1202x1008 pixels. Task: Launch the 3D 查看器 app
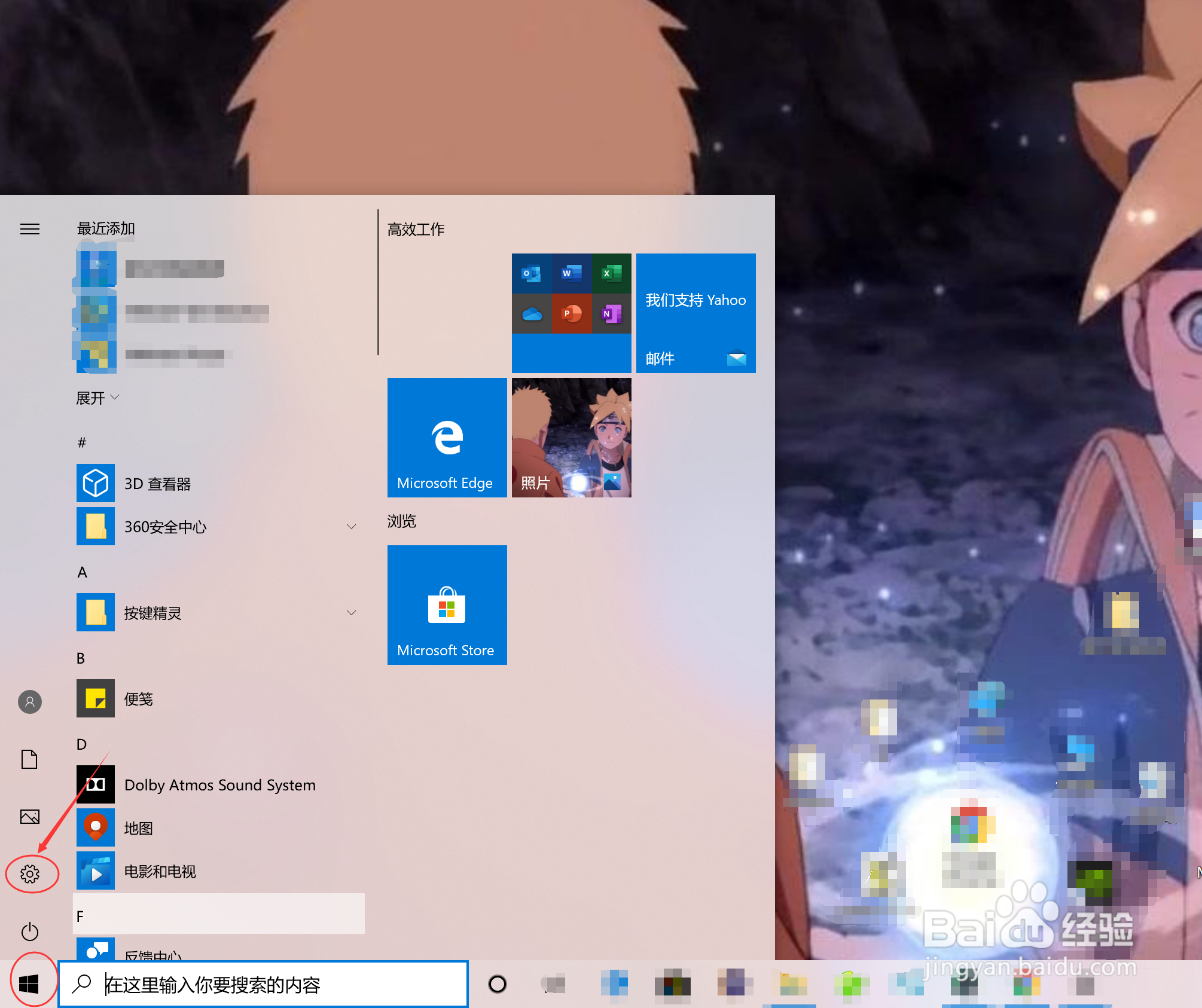pos(158,483)
